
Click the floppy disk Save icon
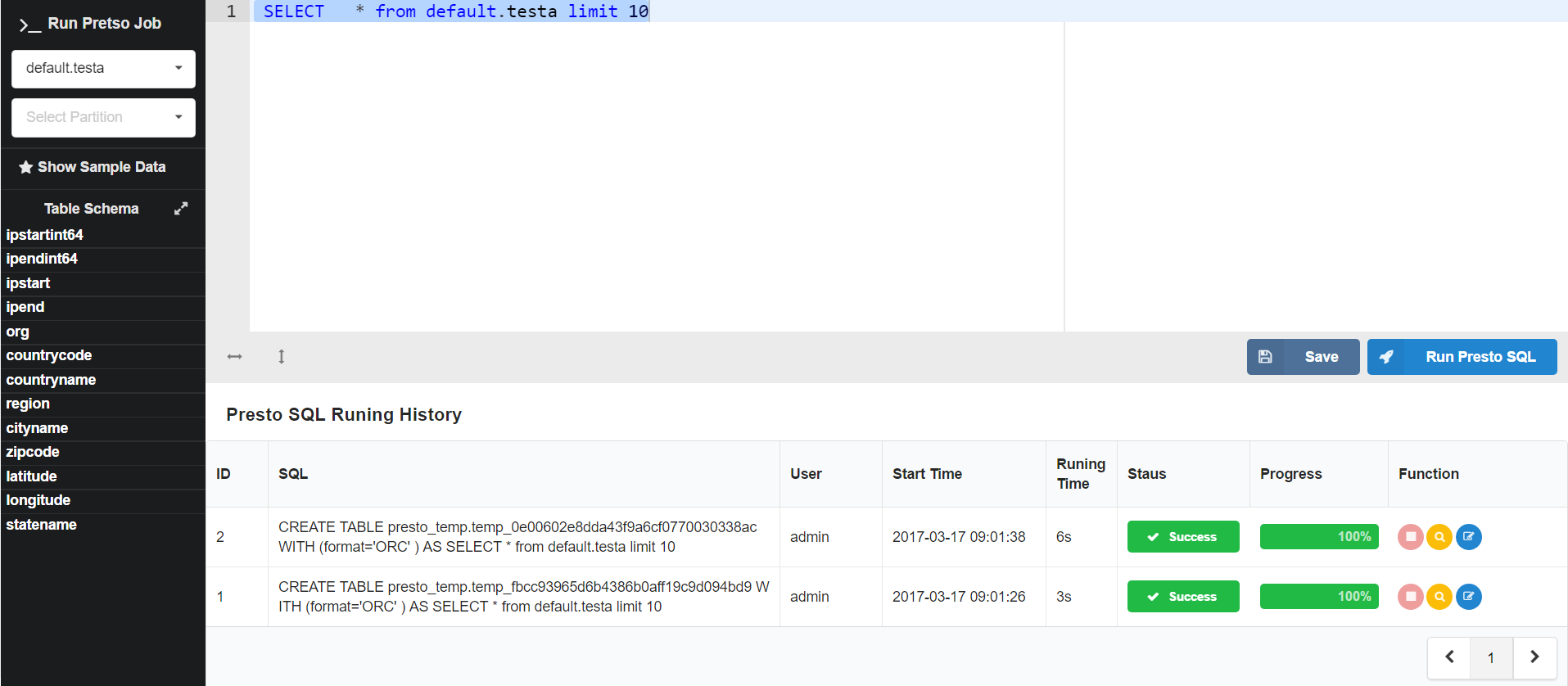click(1265, 357)
